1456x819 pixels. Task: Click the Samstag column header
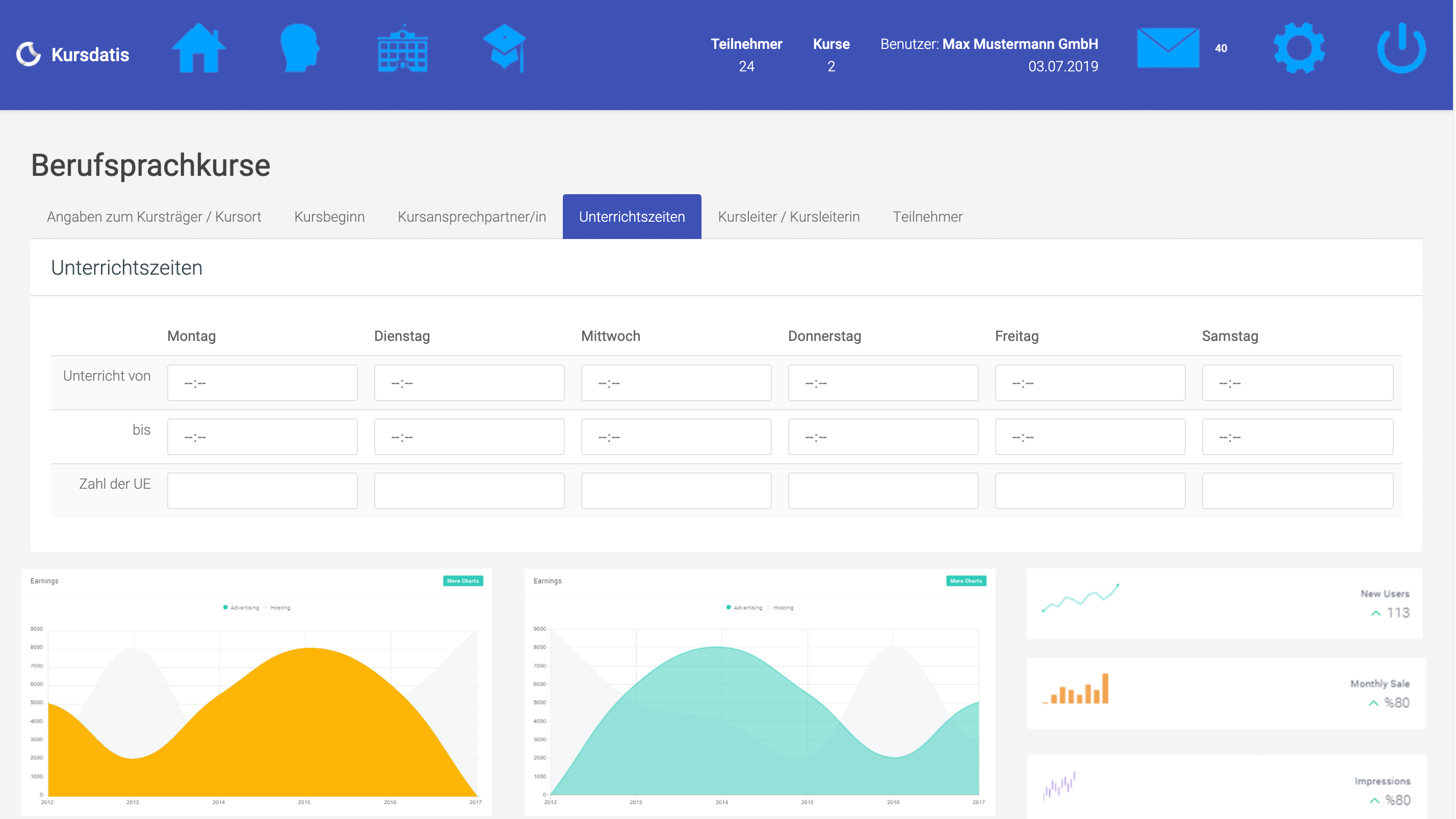tap(1230, 336)
